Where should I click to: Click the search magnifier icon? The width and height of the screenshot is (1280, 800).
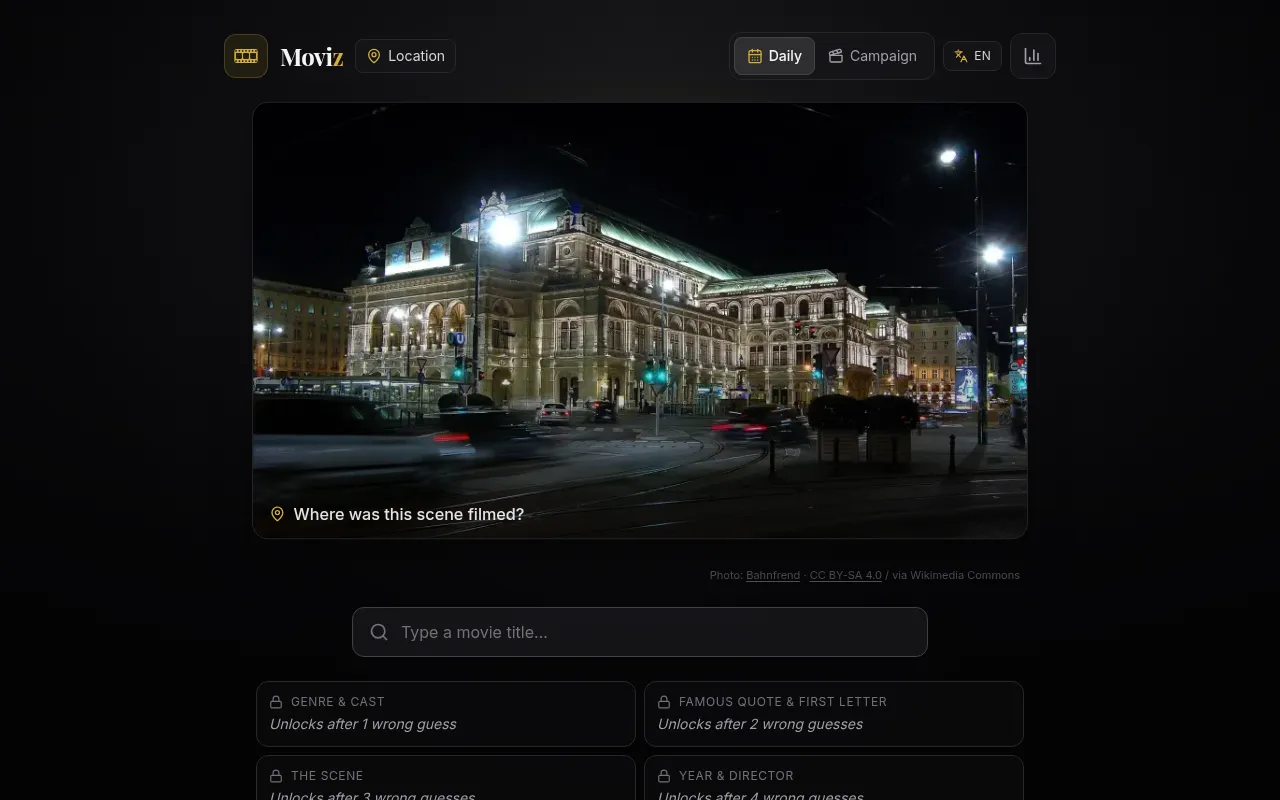point(379,632)
